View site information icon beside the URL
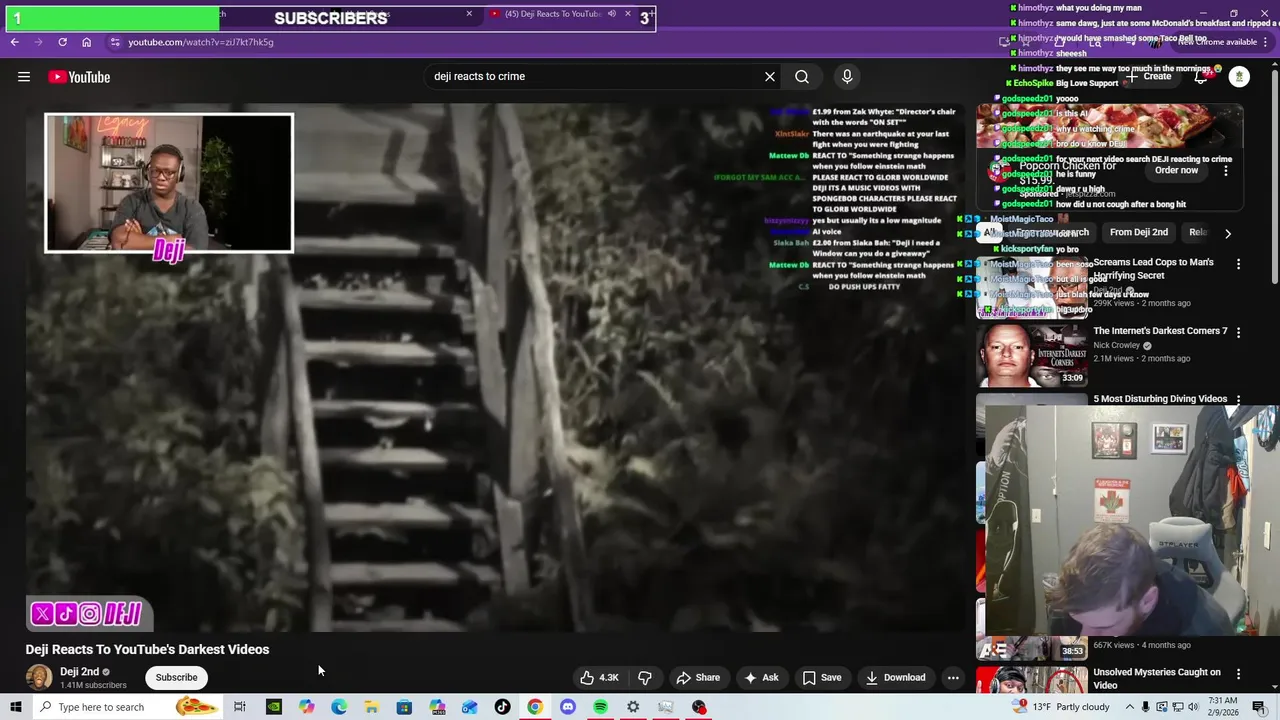The image size is (1280, 720). [x=115, y=42]
